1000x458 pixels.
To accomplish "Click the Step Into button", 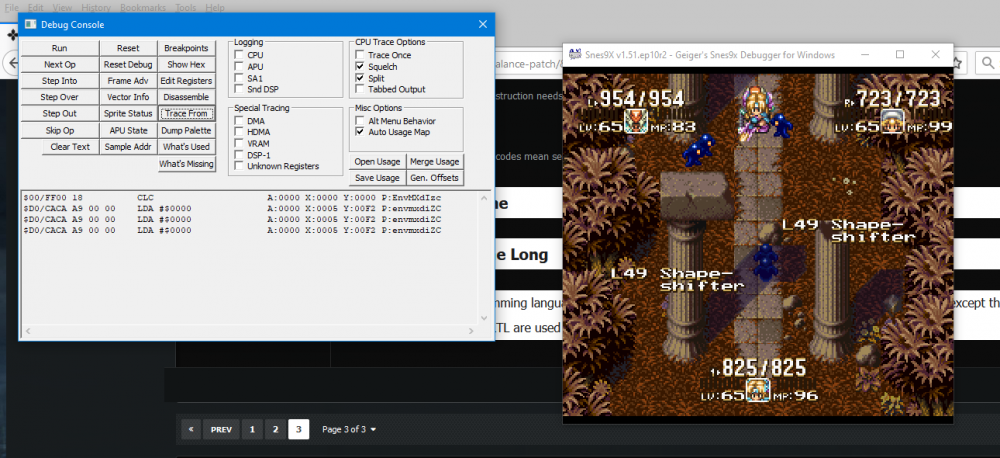I will [60, 81].
